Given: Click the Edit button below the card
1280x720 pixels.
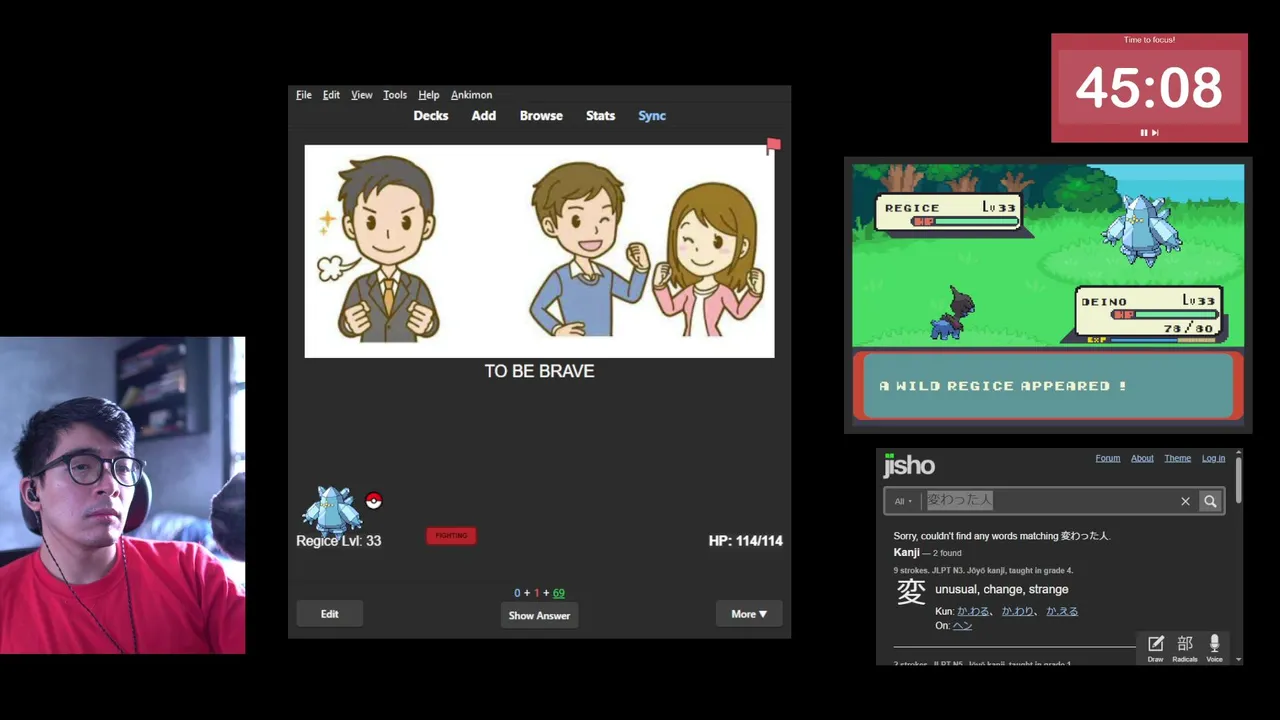Looking at the screenshot, I should coord(330,614).
